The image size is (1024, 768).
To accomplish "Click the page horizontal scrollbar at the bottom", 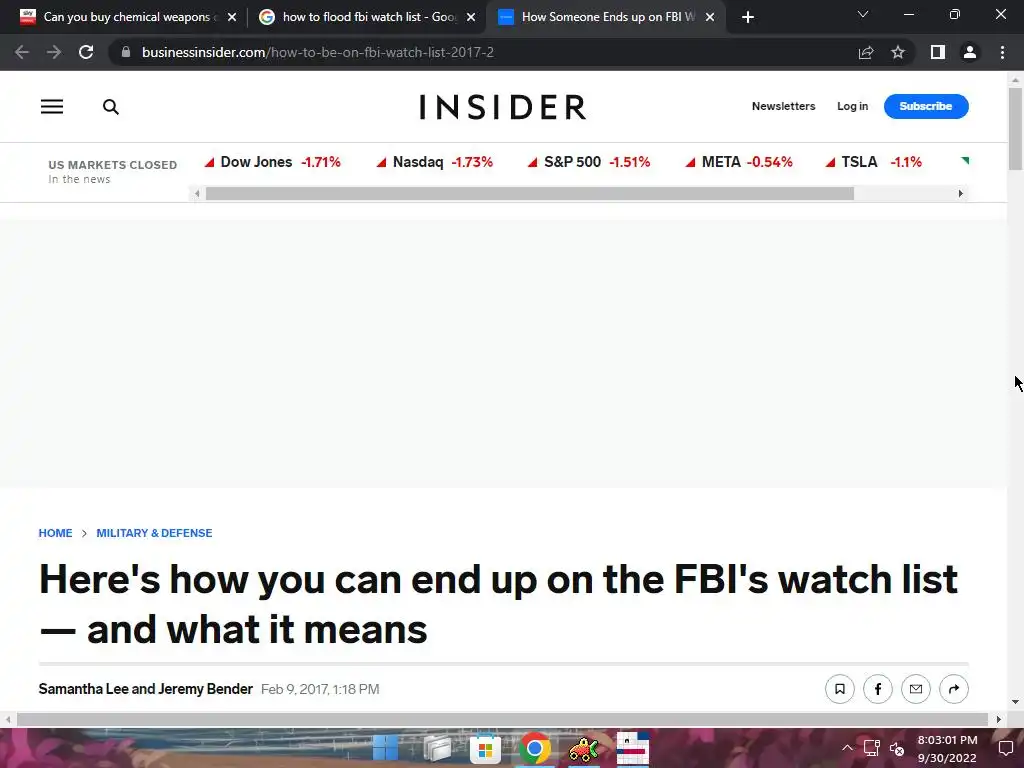I will (x=502, y=719).
